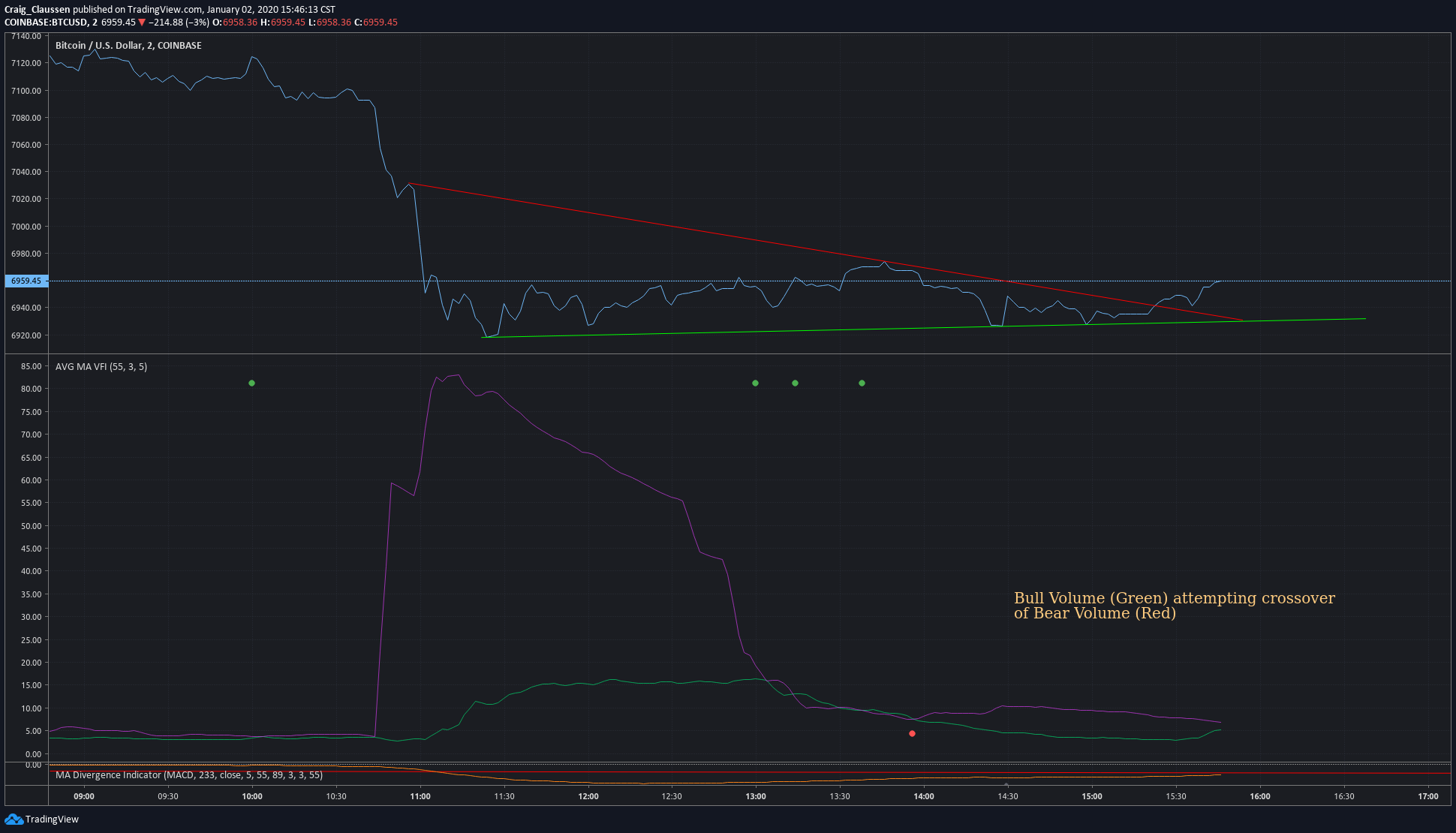This screenshot has width=1456, height=833.
Task: Click the 6920.00 price axis label
Action: tap(26, 335)
